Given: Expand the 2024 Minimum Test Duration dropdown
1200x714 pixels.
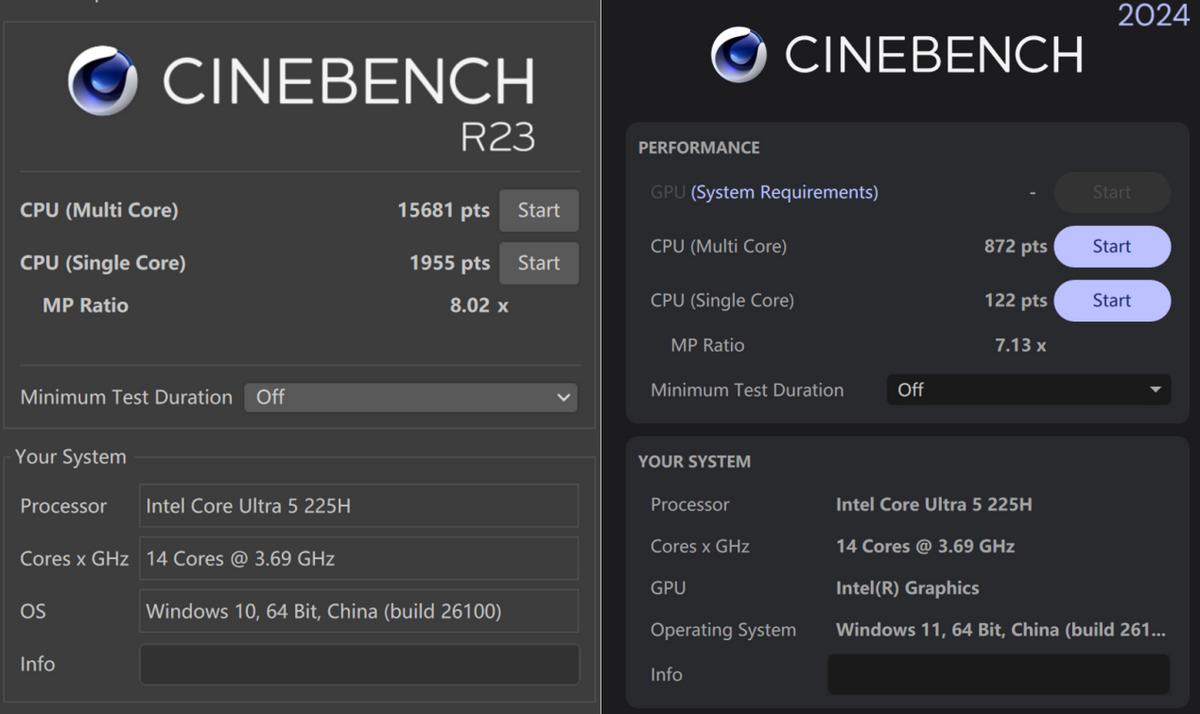Looking at the screenshot, I should coord(1028,390).
